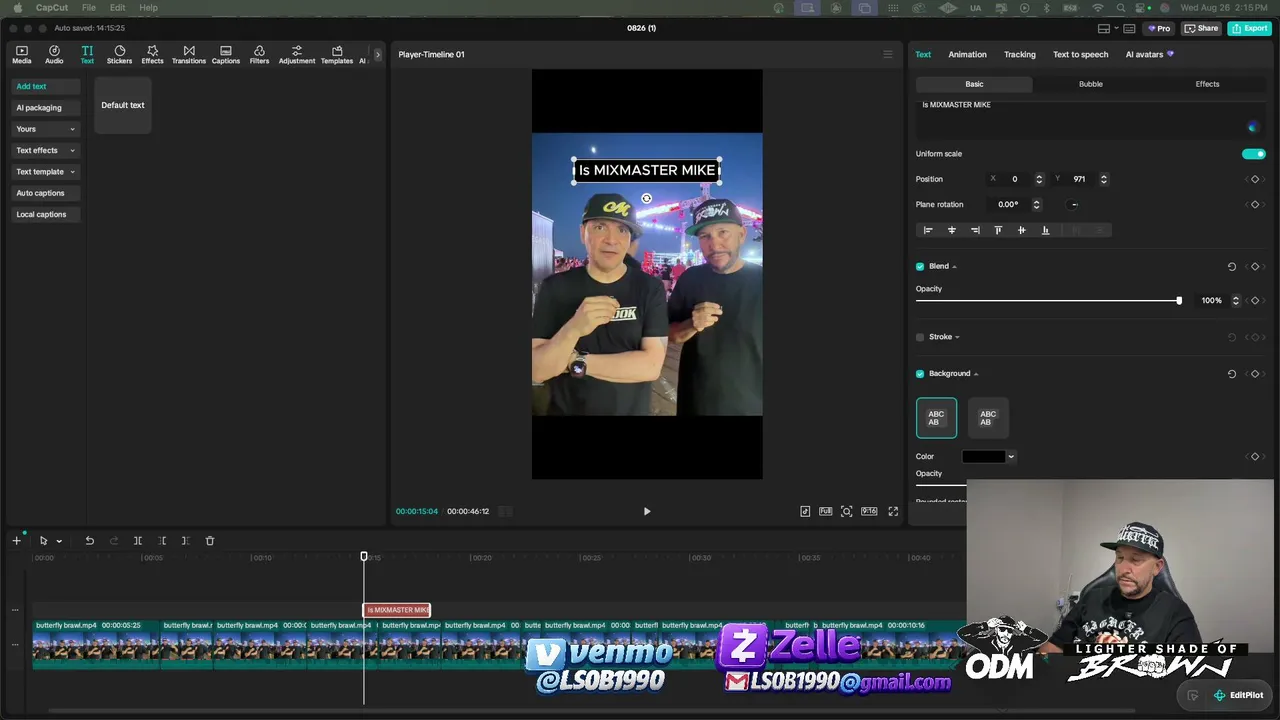Open the background Color dropdown arrow
This screenshot has width=1280, height=720.
[x=1011, y=457]
